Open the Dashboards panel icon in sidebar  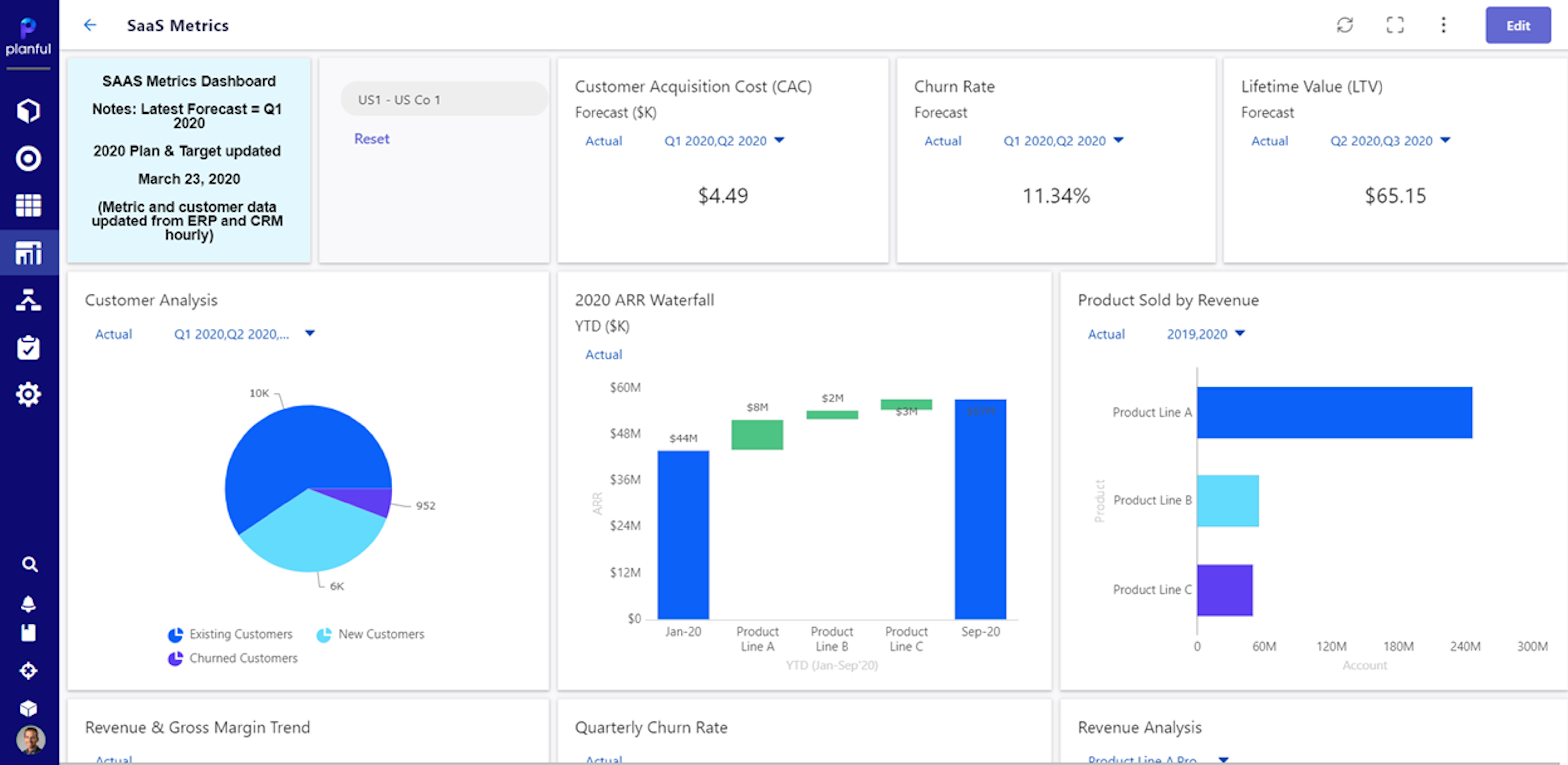tap(29, 253)
